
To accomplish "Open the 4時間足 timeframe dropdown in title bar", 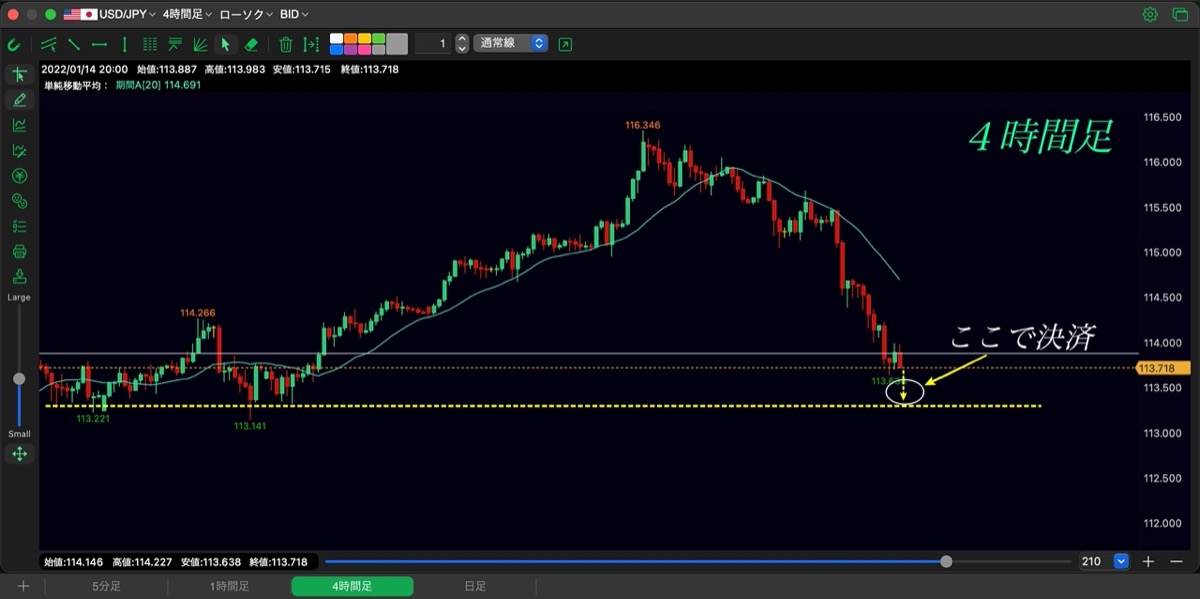I will pyautogui.click(x=186, y=14).
